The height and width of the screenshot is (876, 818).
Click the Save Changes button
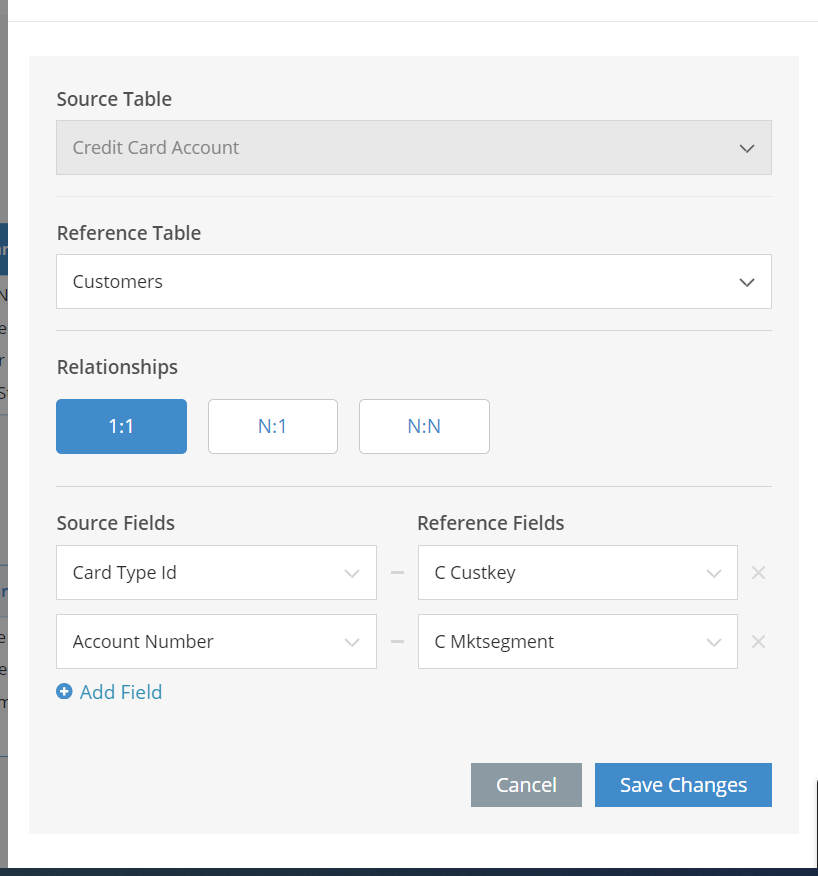point(683,785)
